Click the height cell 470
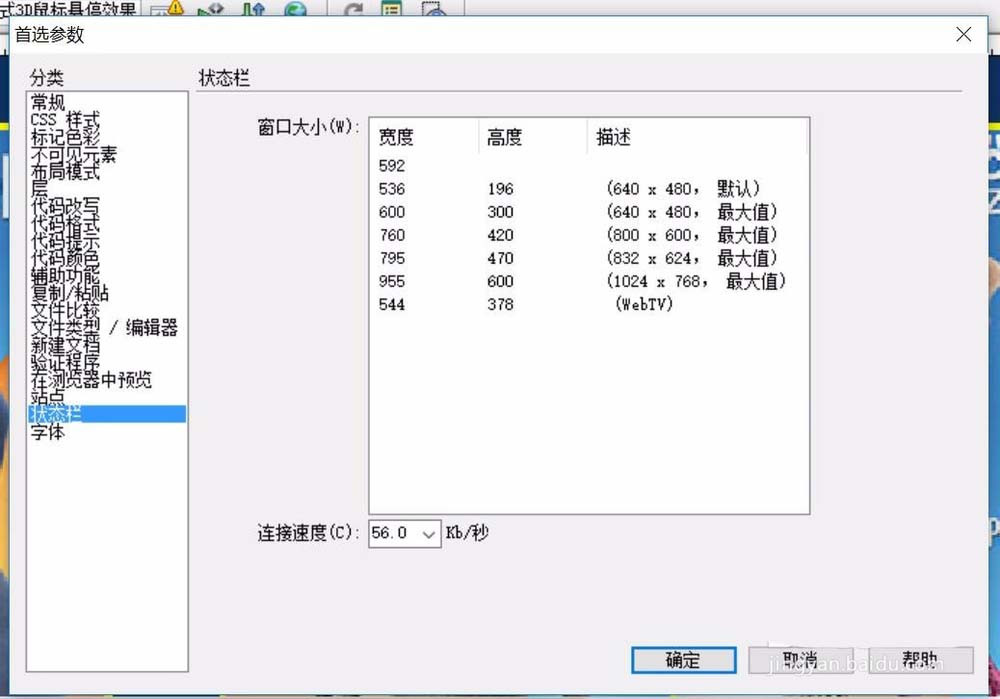This screenshot has height=699, width=1000. (x=500, y=258)
